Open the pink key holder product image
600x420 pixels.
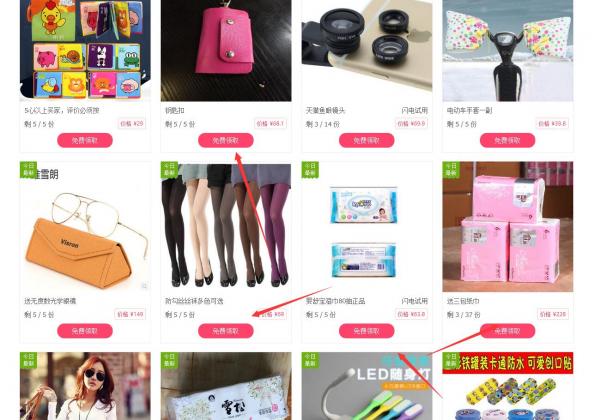(x=226, y=50)
